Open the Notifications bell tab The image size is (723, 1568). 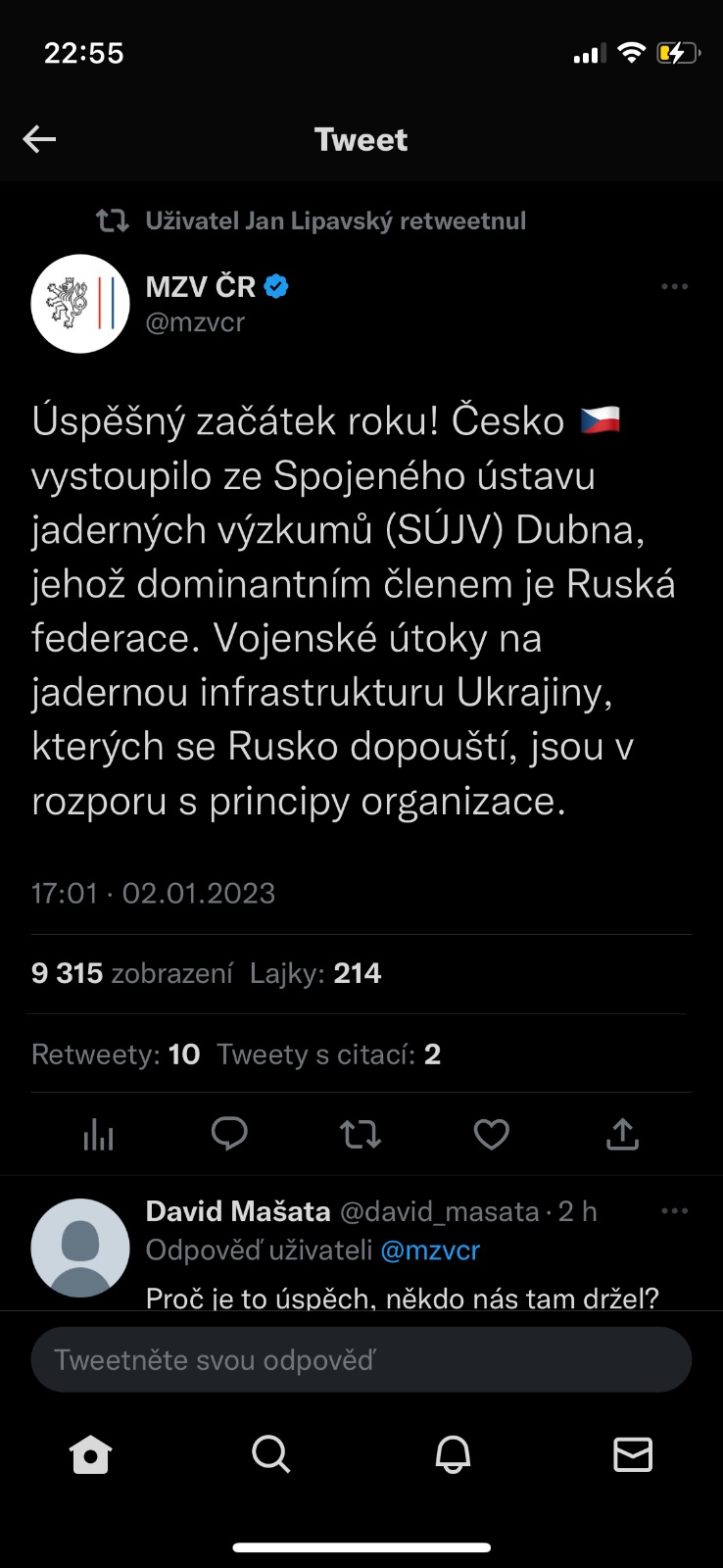point(453,1455)
